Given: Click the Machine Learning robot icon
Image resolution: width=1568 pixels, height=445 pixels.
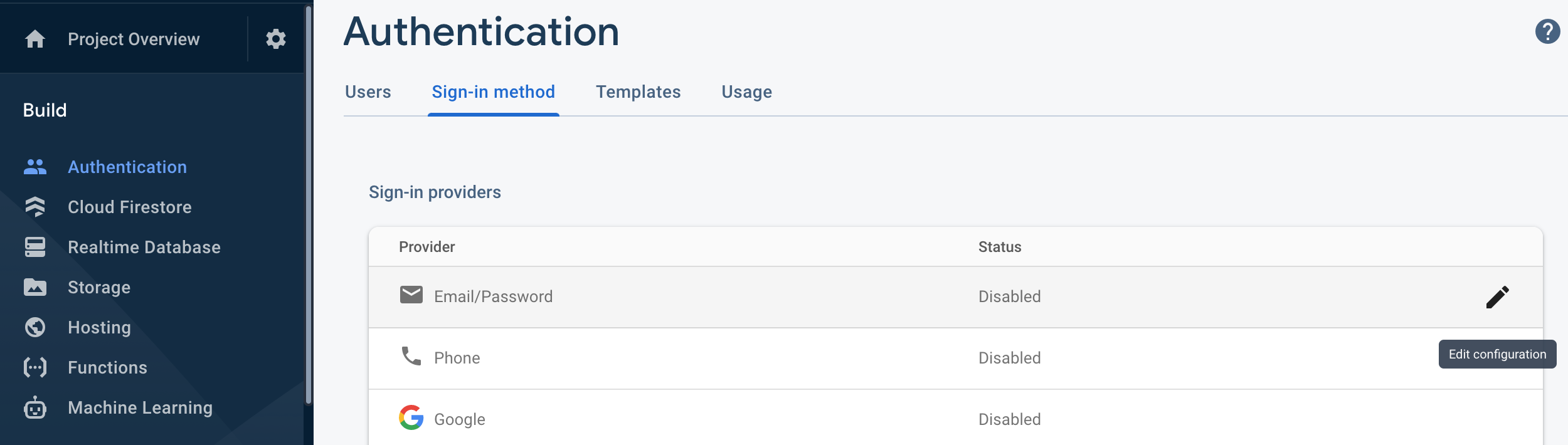Looking at the screenshot, I should tap(35, 407).
